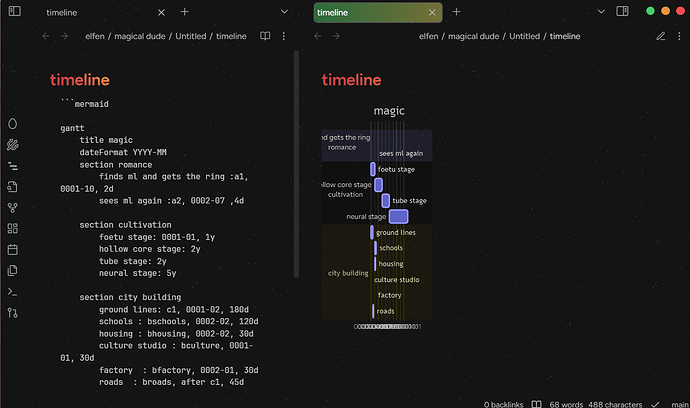Click 'dateFormat YYYY-MM' line in editor
The image size is (690, 408).
(123, 152)
